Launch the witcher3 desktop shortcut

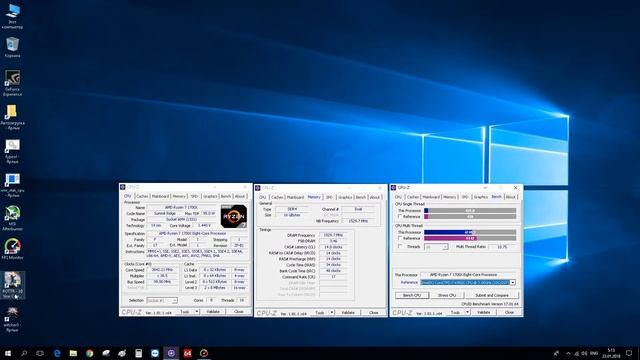tap(12, 319)
